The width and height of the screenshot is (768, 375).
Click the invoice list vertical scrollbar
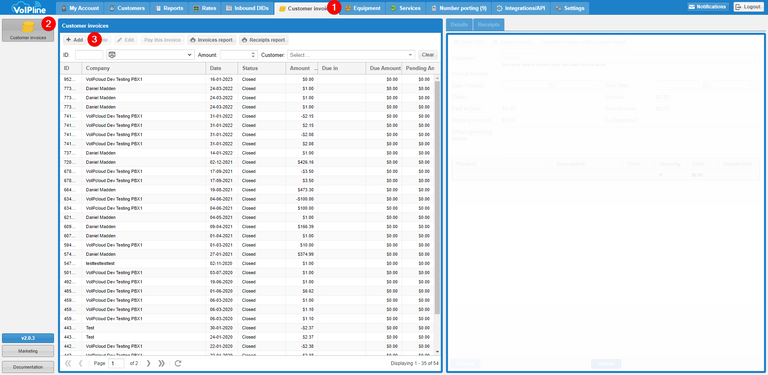[x=437, y=196]
